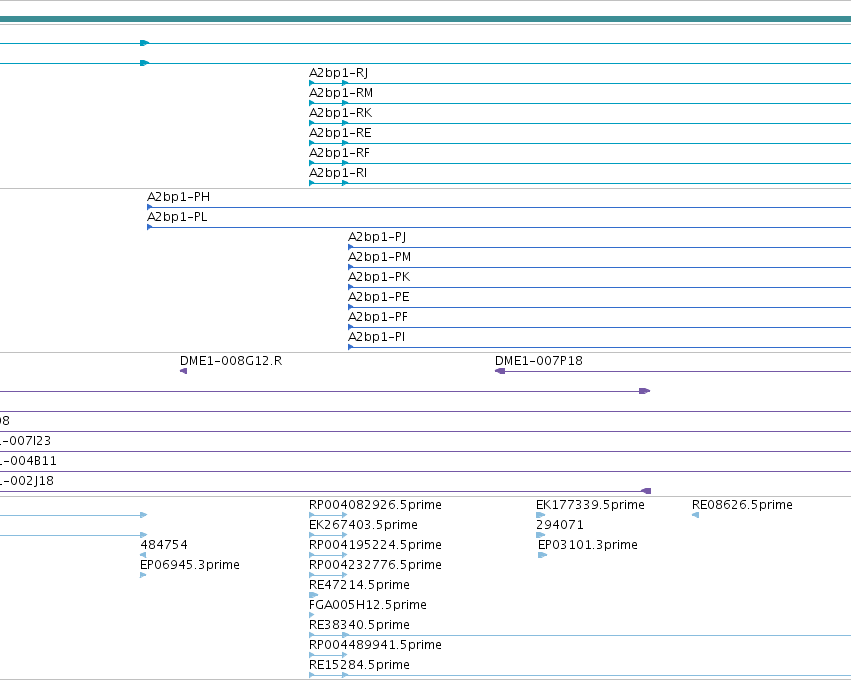
Task: Click the A2bp1-PI protein feature label
Action: [x=377, y=338]
